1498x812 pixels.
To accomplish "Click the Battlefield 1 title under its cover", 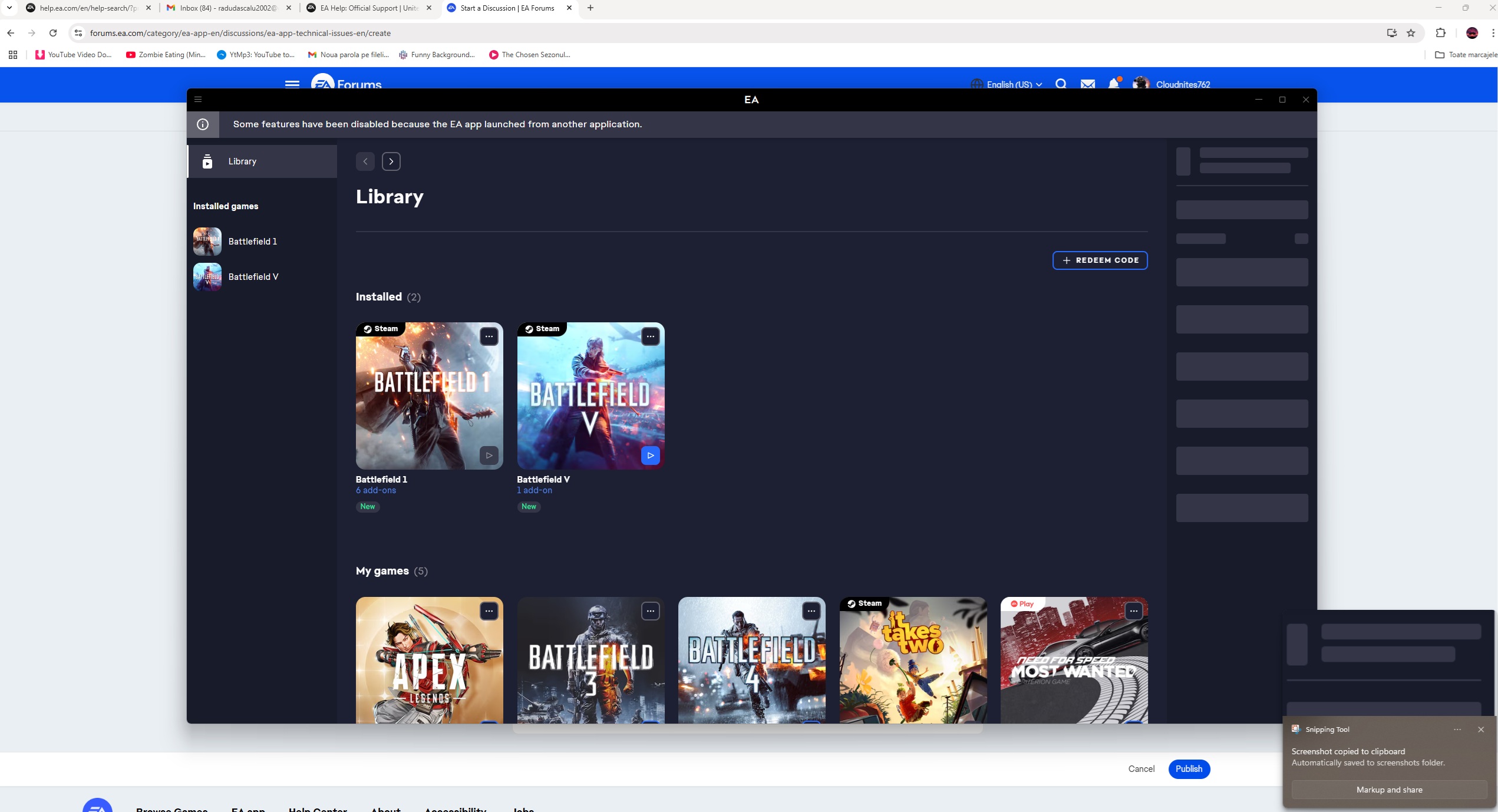I will tap(381, 480).
